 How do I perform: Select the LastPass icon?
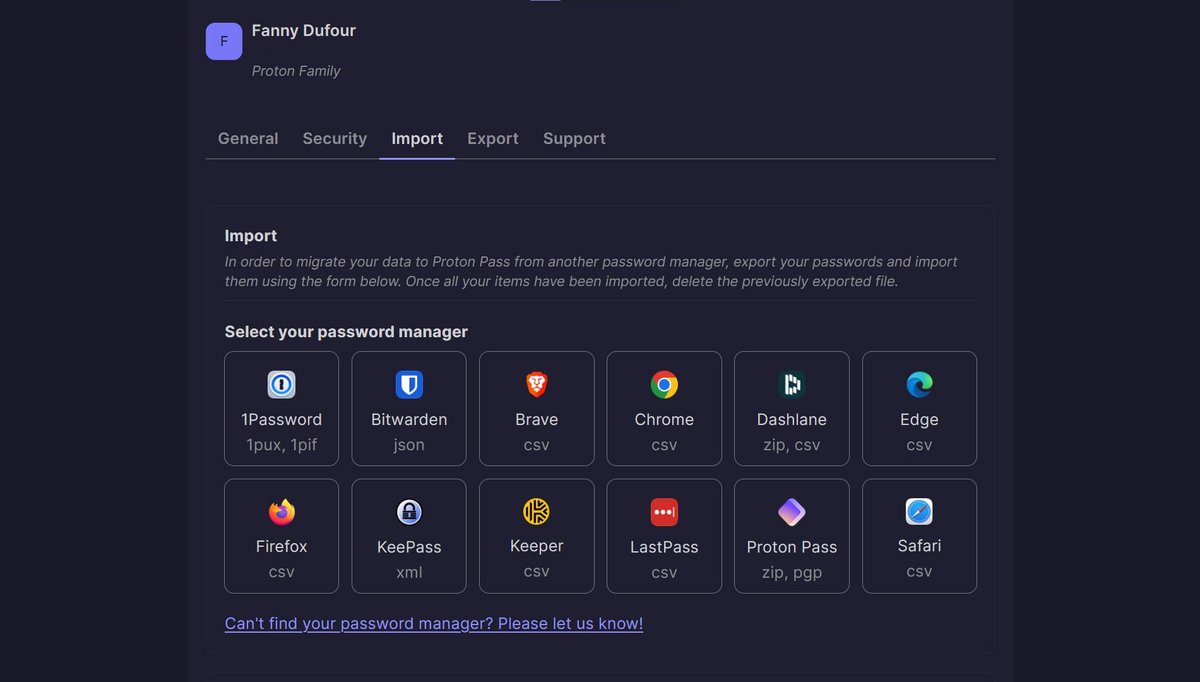tap(664, 512)
